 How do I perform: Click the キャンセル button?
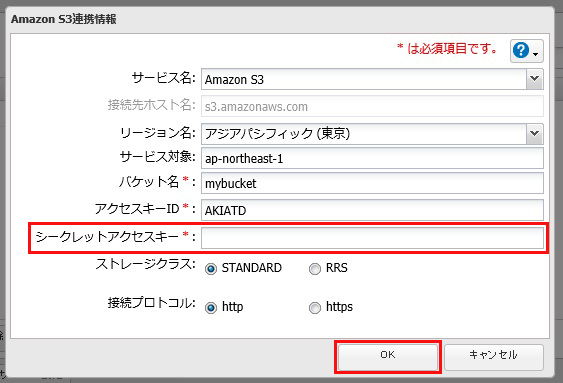click(494, 357)
